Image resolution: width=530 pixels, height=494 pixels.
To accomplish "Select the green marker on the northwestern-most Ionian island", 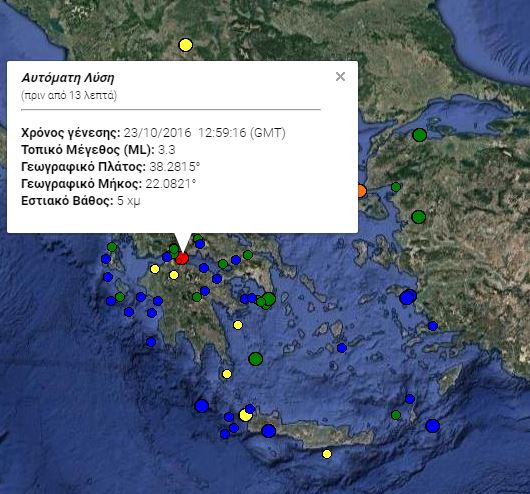I will (112, 247).
